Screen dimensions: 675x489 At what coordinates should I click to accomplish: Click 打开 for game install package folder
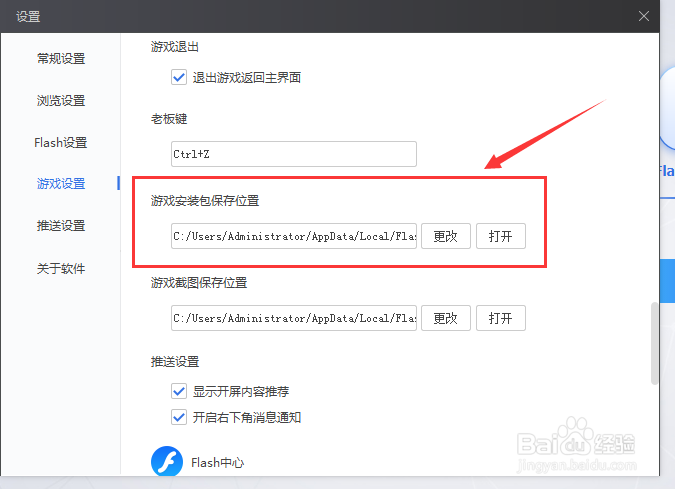click(501, 236)
